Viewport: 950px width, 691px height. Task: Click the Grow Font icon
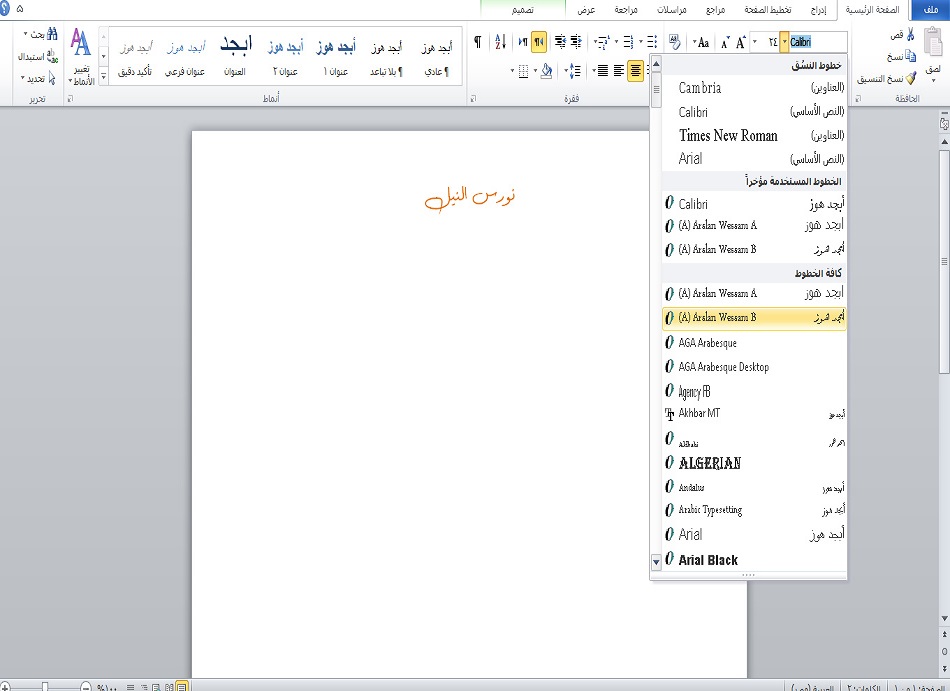tap(741, 42)
